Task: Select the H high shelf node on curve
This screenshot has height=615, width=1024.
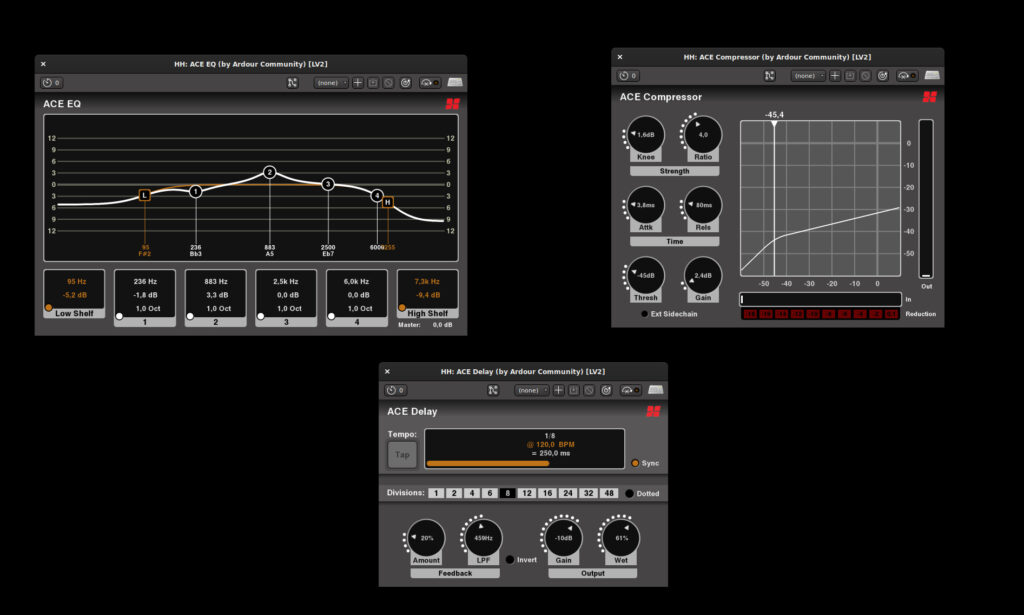Action: point(388,202)
